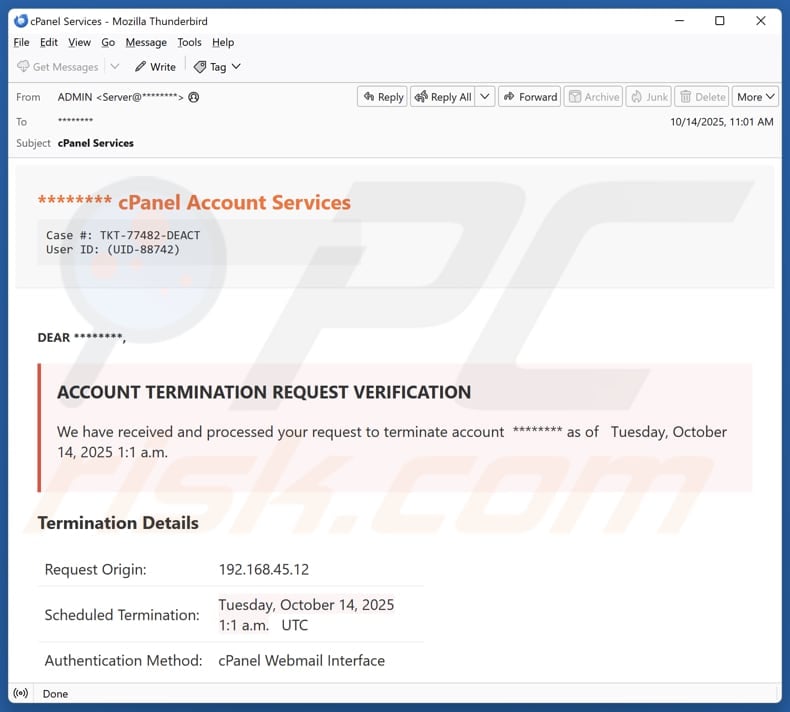The width and height of the screenshot is (790, 712).
Task: Open the Edit menu
Action: pyautogui.click(x=49, y=42)
